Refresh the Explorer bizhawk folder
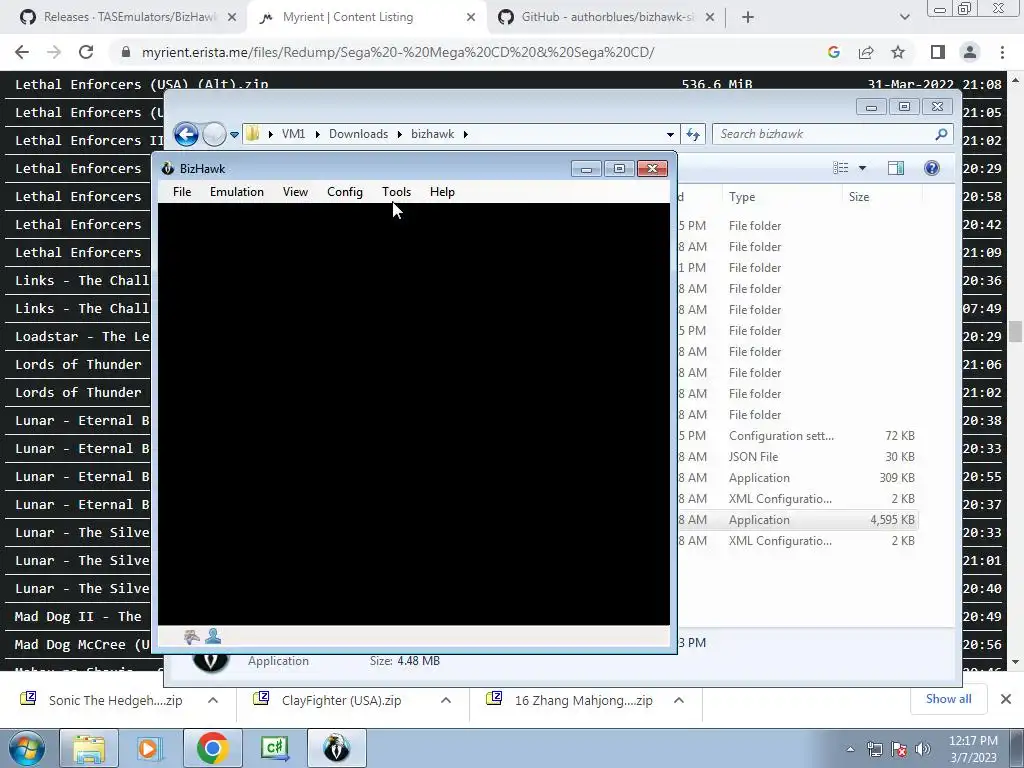Viewport: 1024px width, 768px height. [693, 135]
